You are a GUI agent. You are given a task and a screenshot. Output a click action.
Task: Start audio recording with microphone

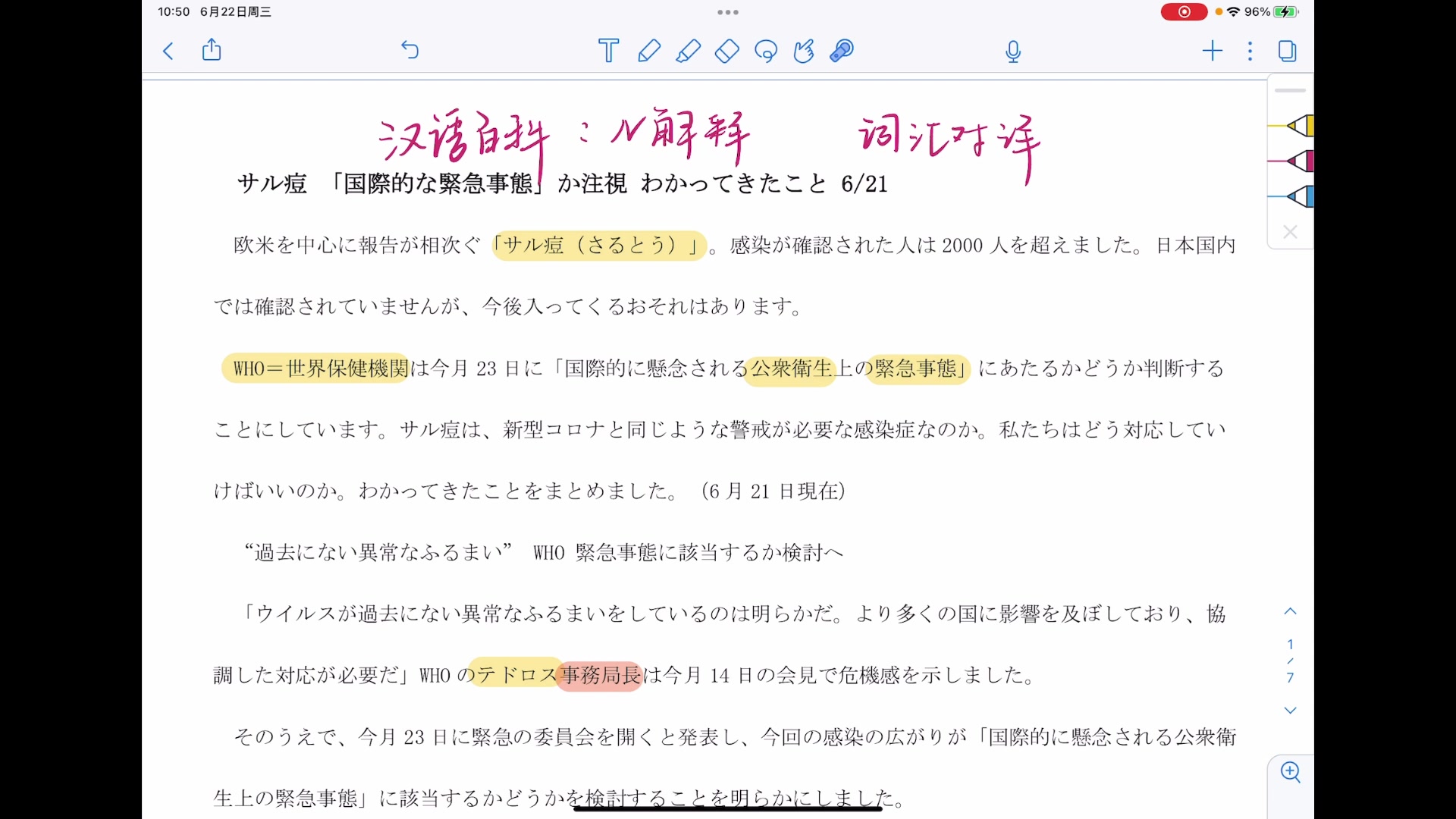pyautogui.click(x=1013, y=52)
